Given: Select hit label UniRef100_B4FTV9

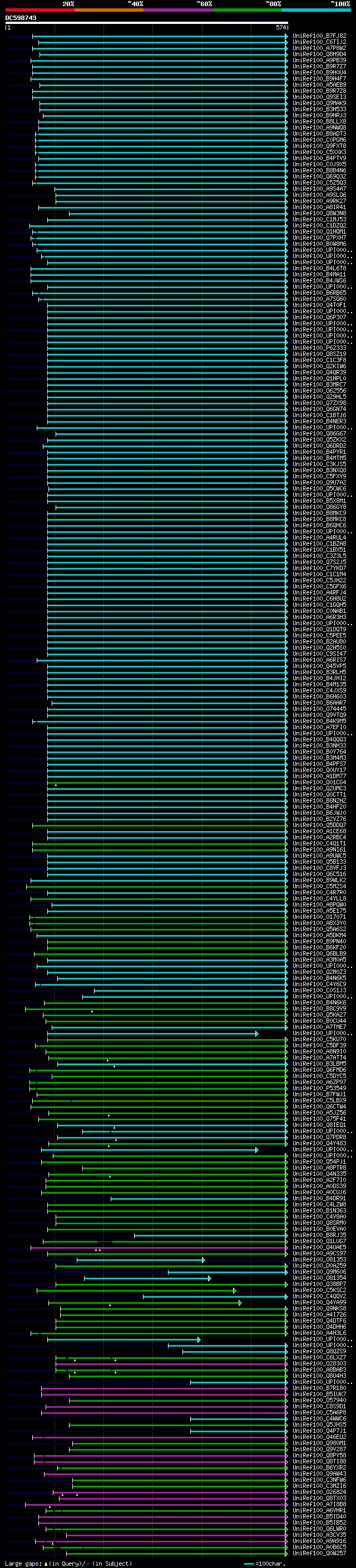Looking at the screenshot, I should (319, 159).
